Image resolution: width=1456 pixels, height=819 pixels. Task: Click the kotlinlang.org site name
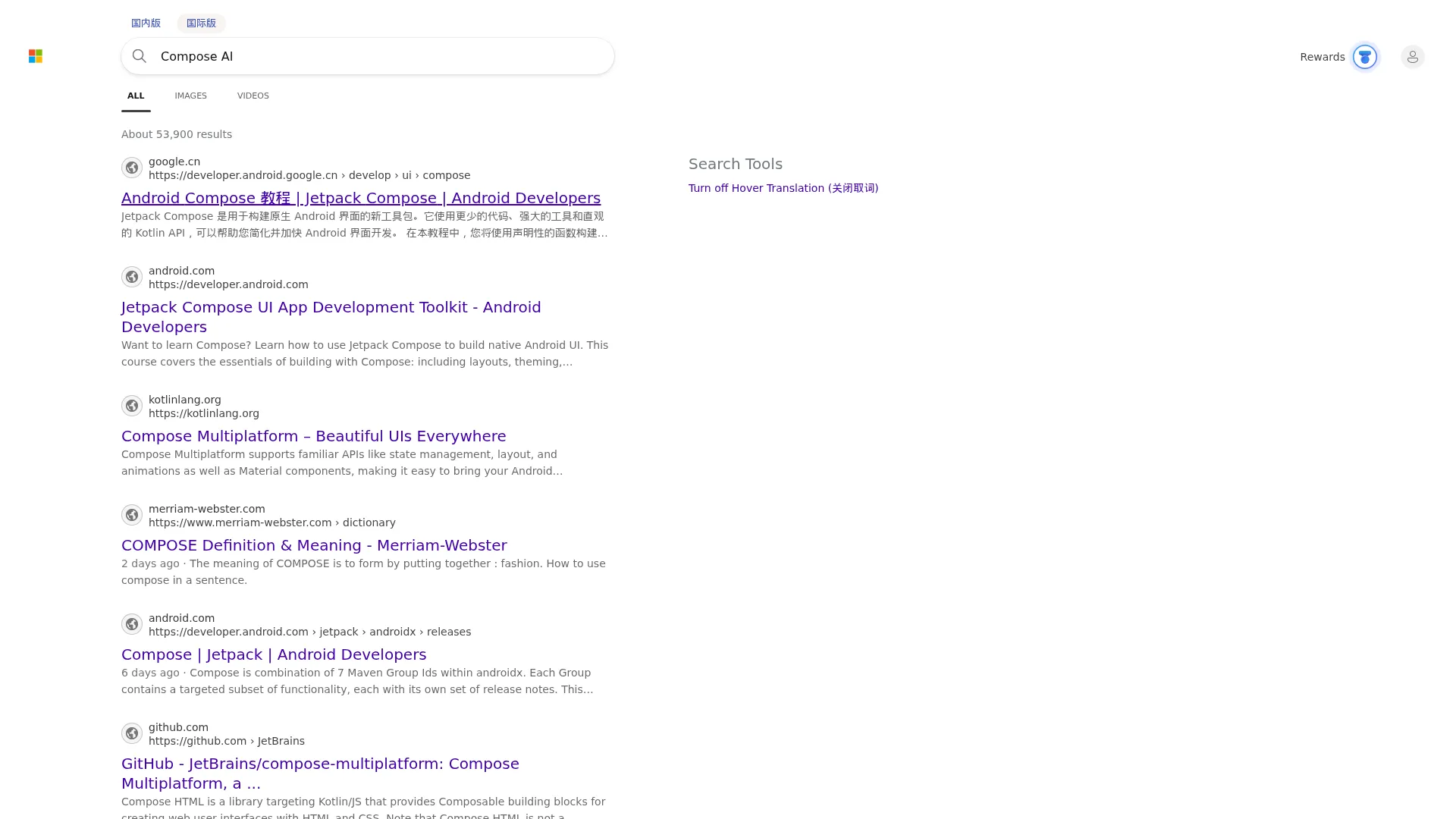pos(185,400)
